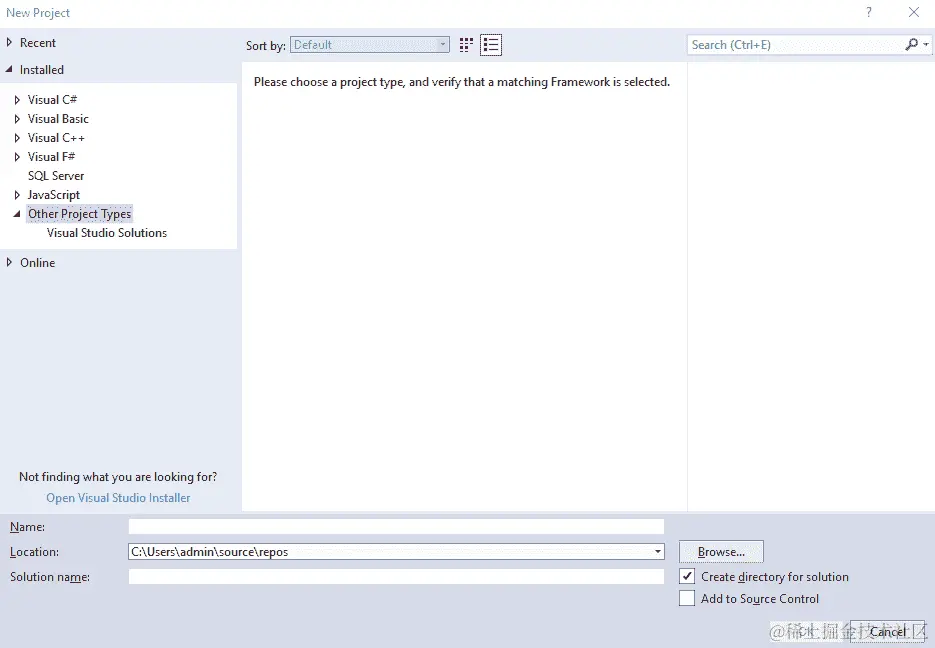Collapse the Installed section

(9, 70)
